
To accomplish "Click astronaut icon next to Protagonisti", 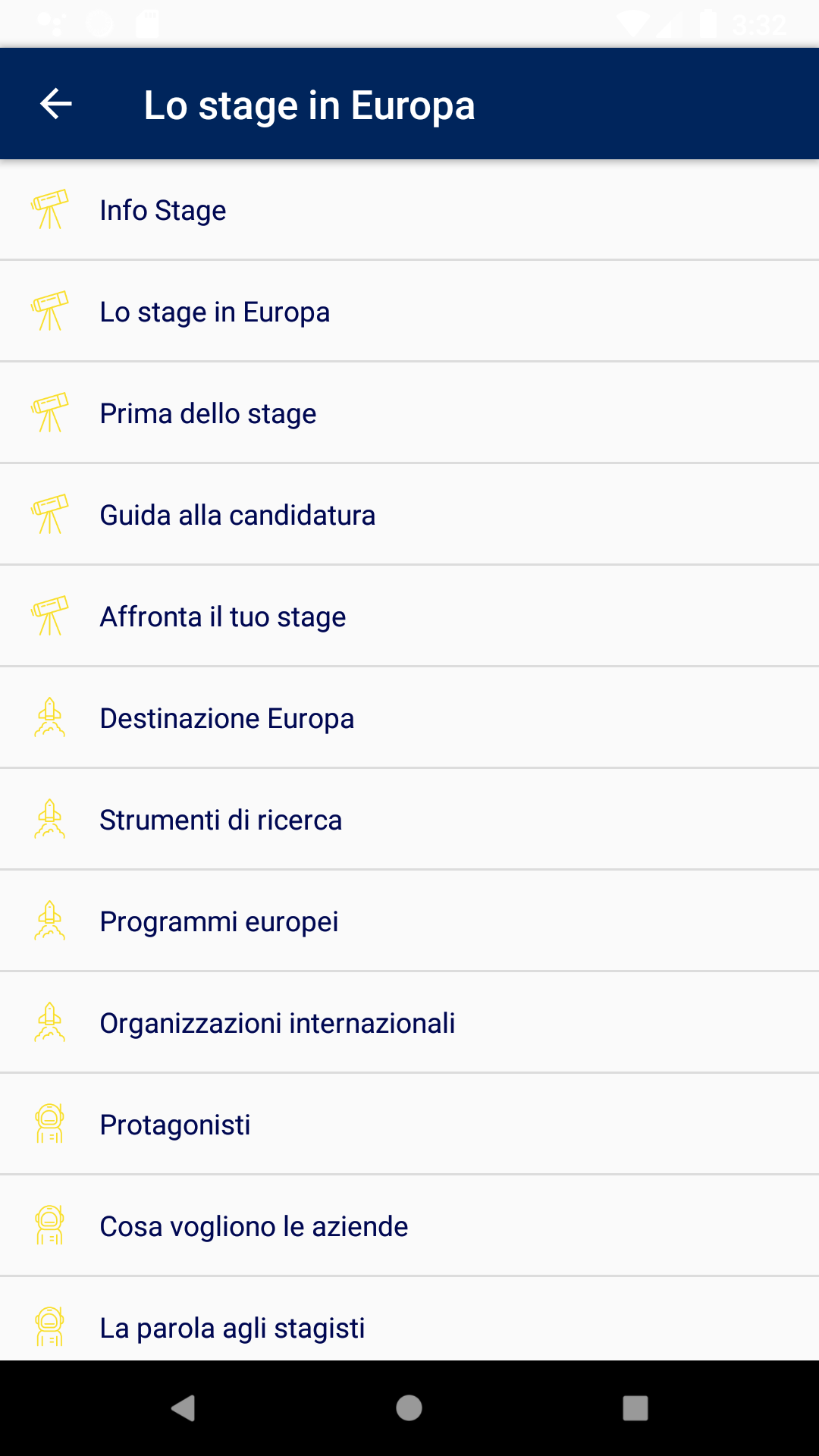I will pyautogui.click(x=50, y=1125).
